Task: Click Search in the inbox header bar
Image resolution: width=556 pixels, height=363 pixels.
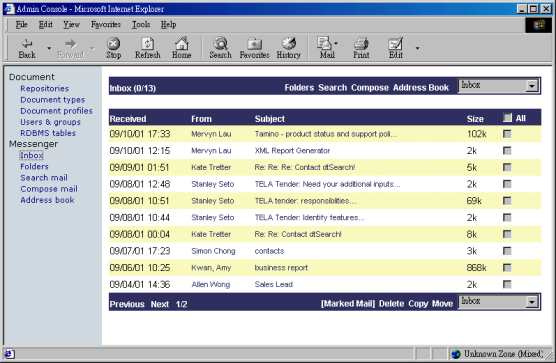Action: pos(332,88)
